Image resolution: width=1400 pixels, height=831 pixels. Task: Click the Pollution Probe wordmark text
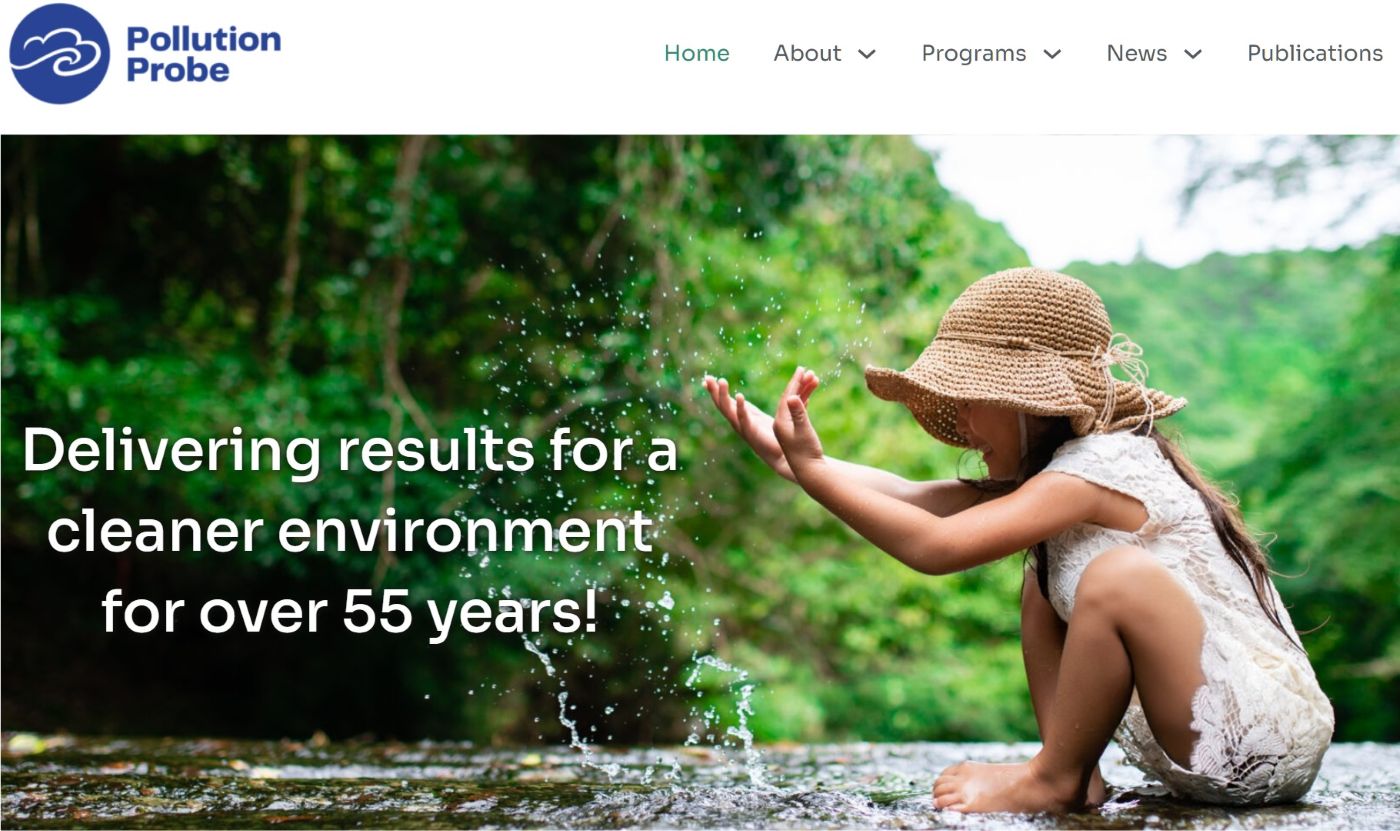(x=203, y=54)
